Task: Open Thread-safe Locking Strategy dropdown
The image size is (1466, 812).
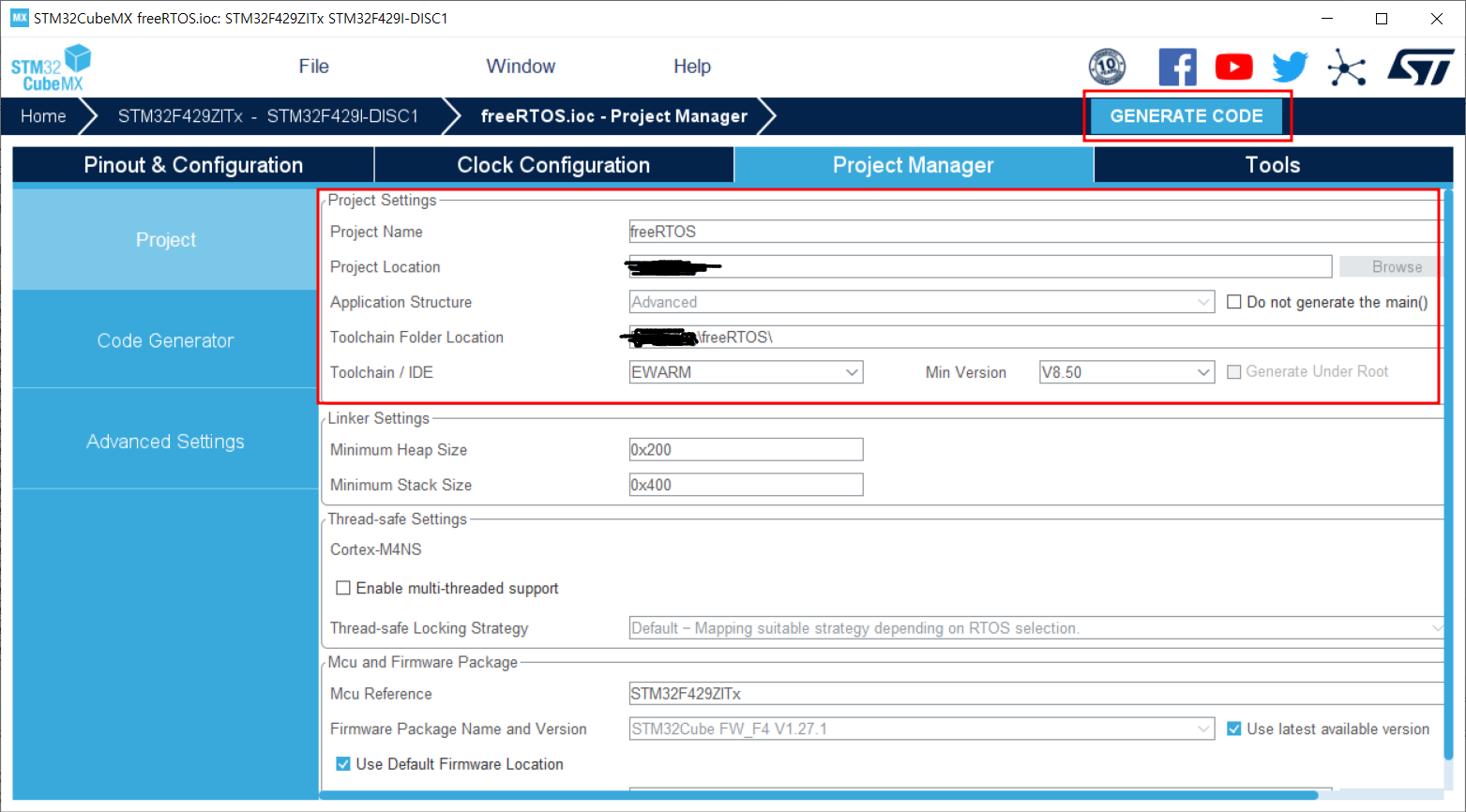Action: pos(1035,628)
